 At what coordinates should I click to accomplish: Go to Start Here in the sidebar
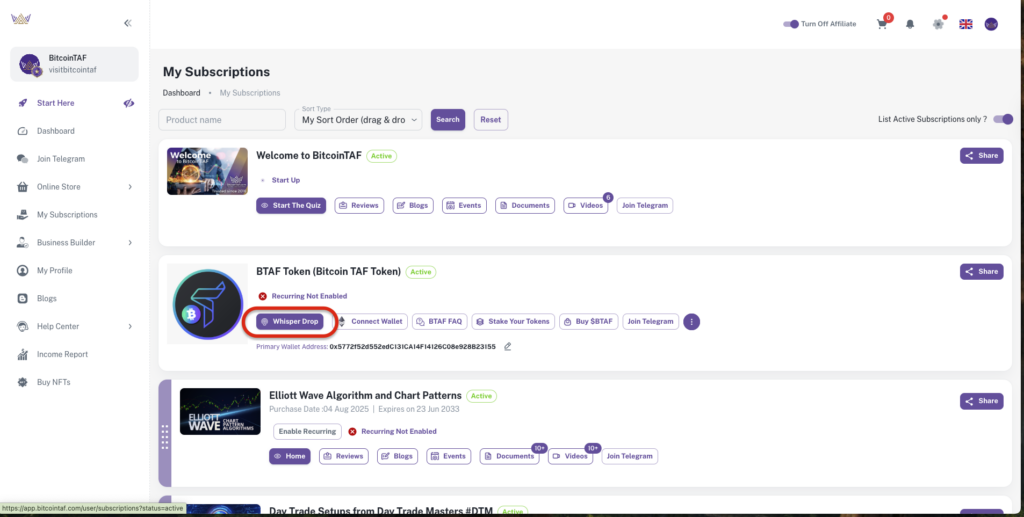[56, 103]
